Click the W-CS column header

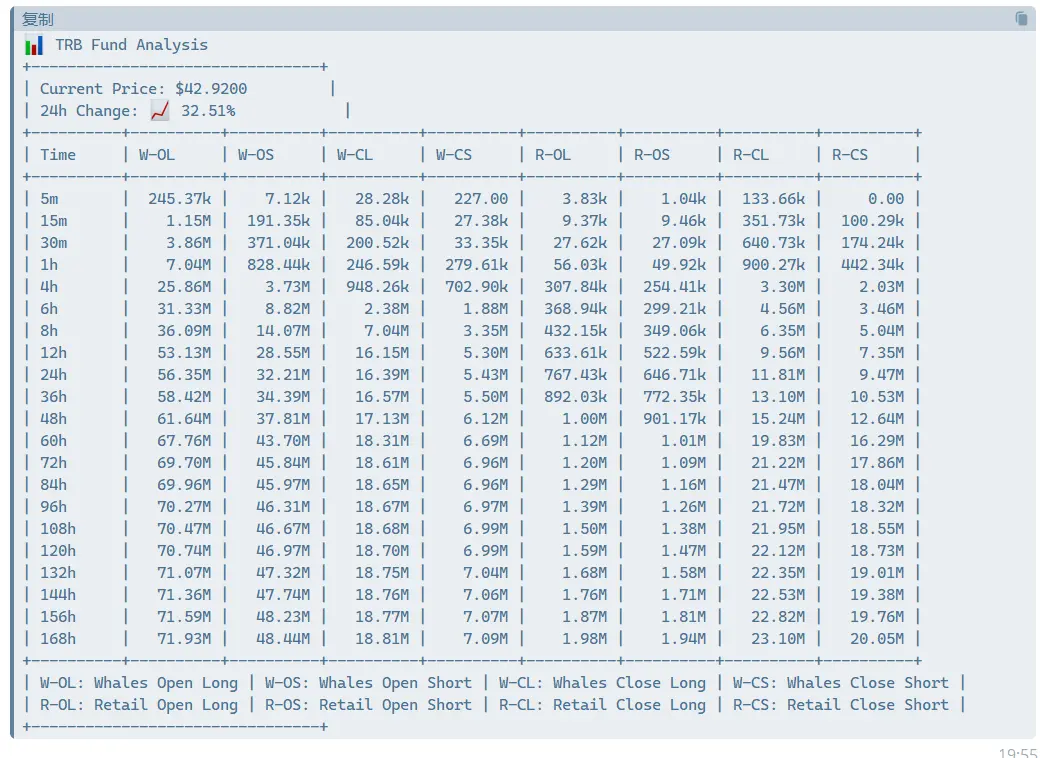click(x=454, y=155)
